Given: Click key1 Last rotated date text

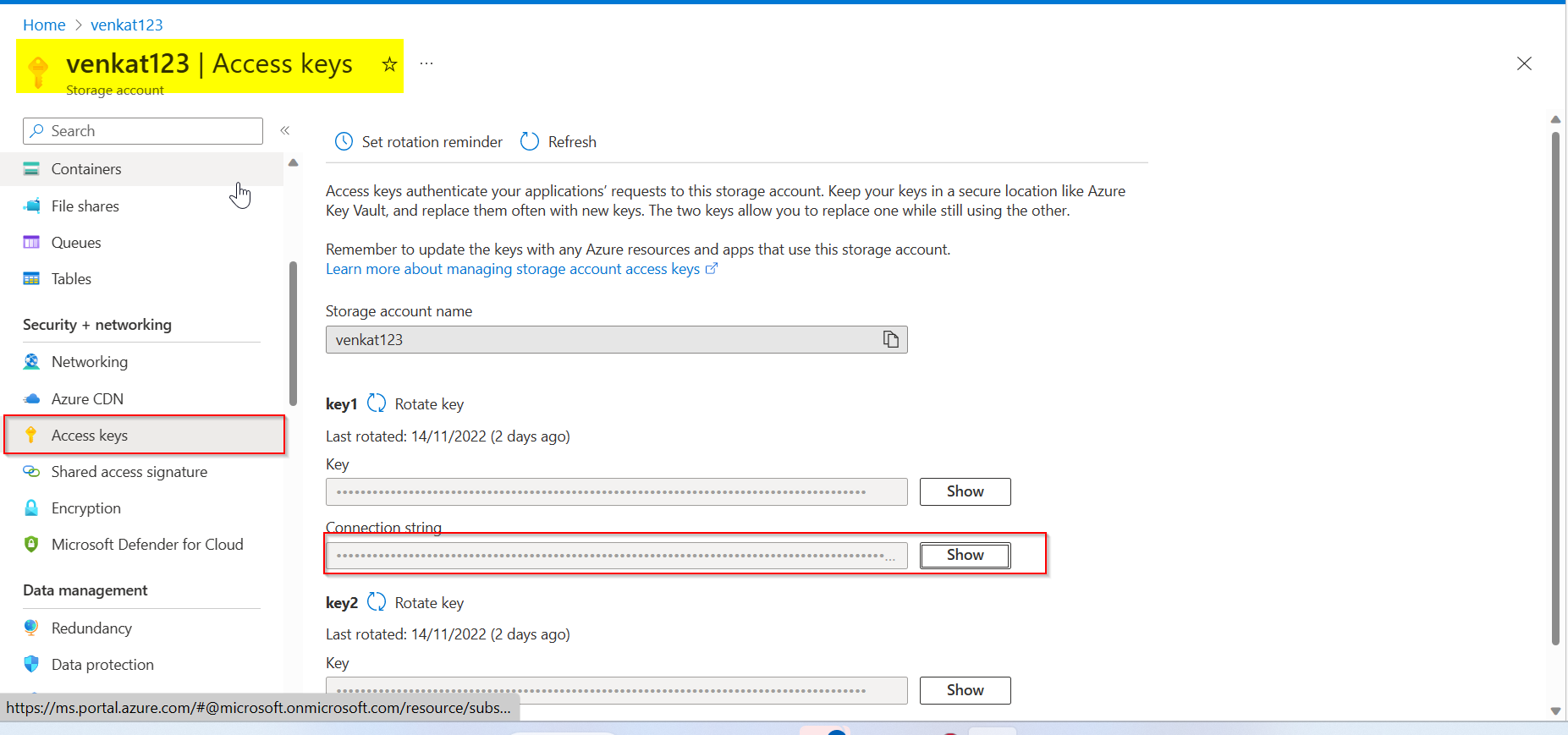Looking at the screenshot, I should [448, 436].
